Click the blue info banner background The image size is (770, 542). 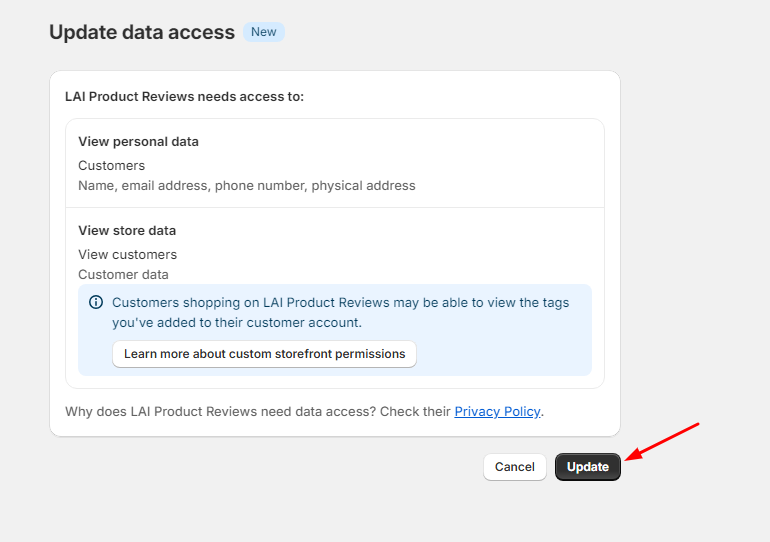click(335, 330)
